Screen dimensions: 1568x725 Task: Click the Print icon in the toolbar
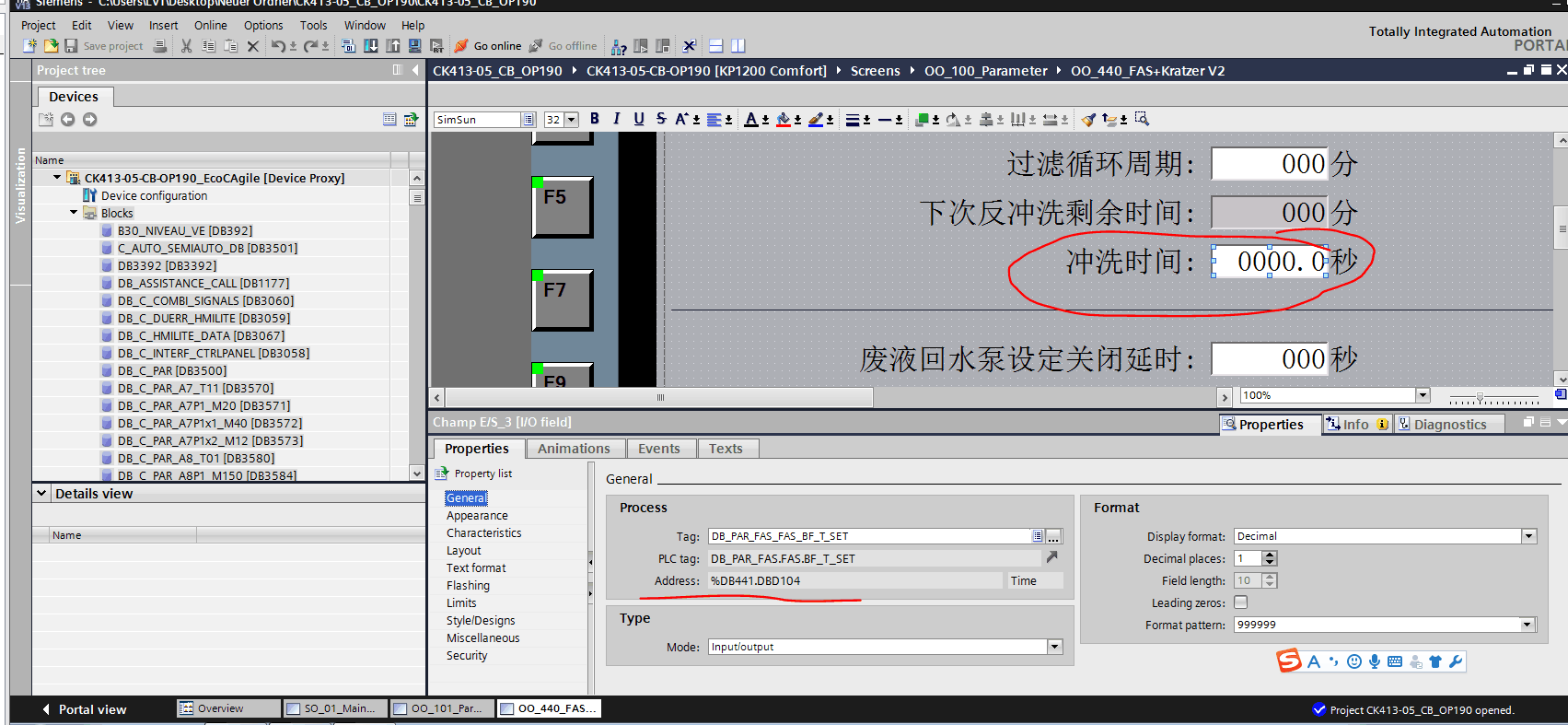point(160,46)
